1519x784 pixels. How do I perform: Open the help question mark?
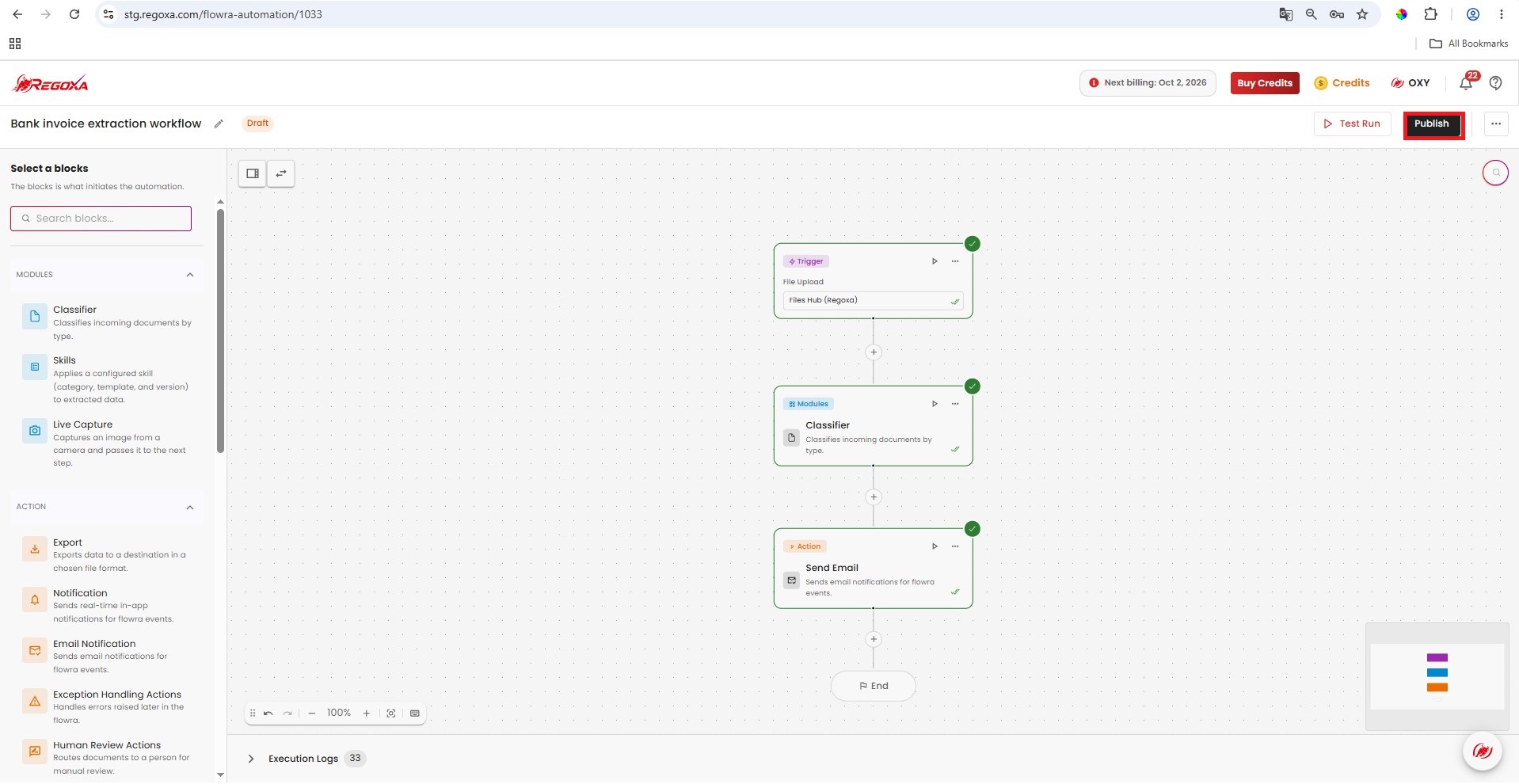(x=1495, y=82)
